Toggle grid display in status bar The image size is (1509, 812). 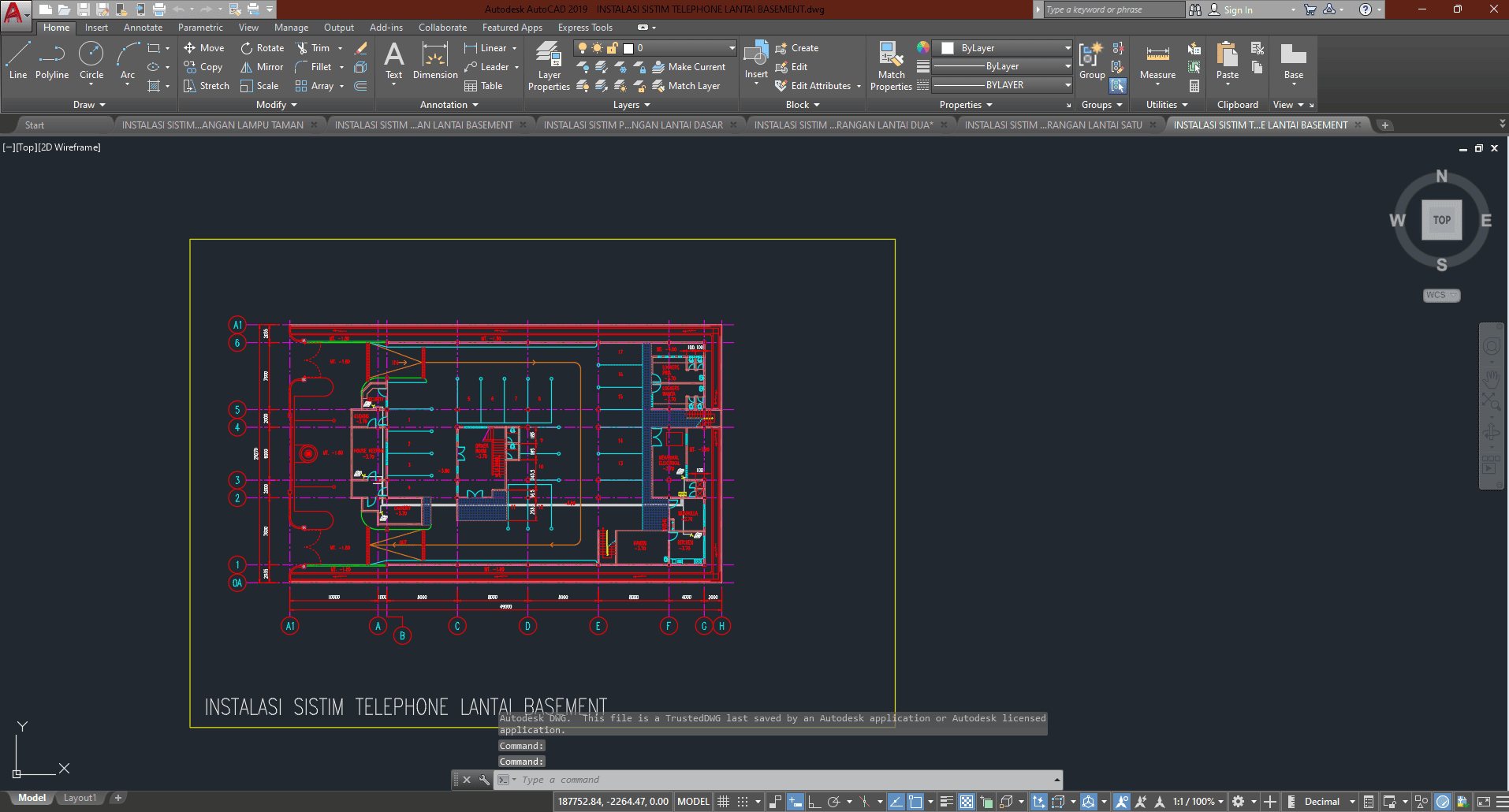click(723, 802)
